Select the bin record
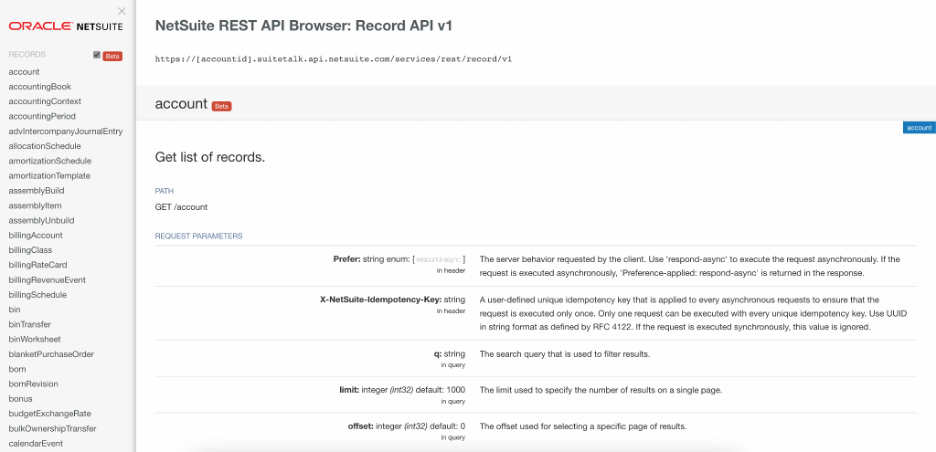Image resolution: width=936 pixels, height=452 pixels. pyautogui.click(x=14, y=310)
